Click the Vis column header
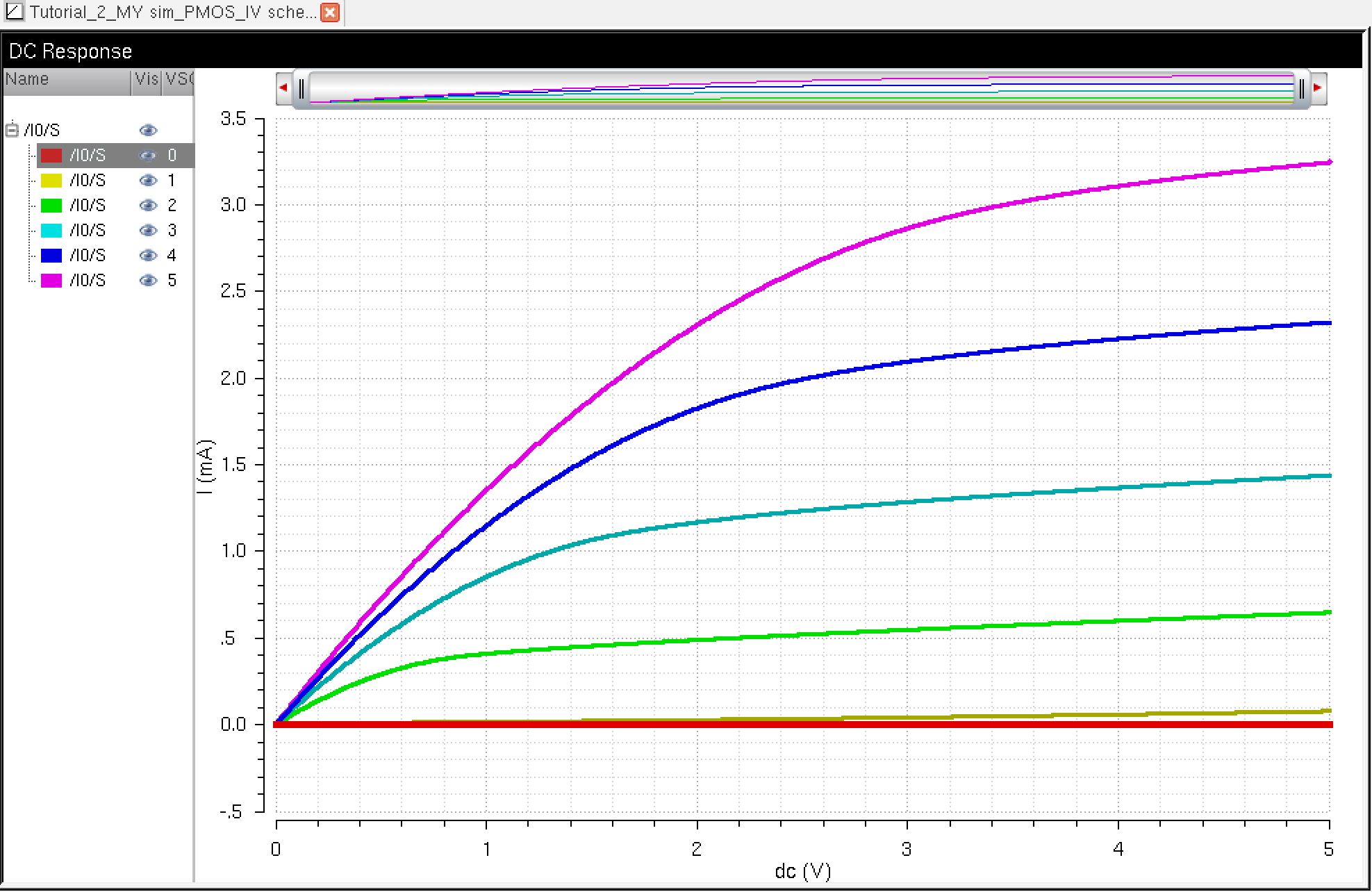1372x892 pixels. coord(147,81)
